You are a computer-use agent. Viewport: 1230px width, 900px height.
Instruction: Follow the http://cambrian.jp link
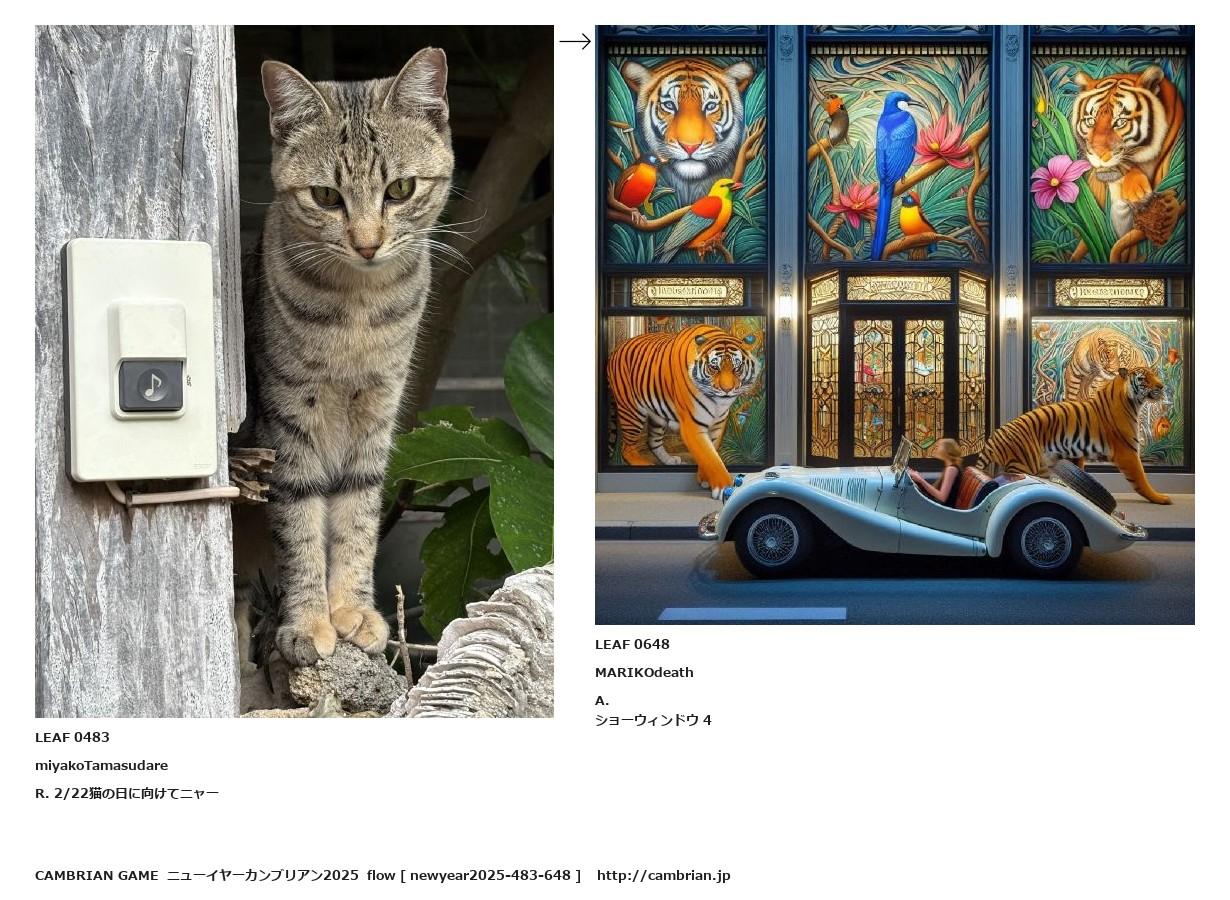[664, 875]
